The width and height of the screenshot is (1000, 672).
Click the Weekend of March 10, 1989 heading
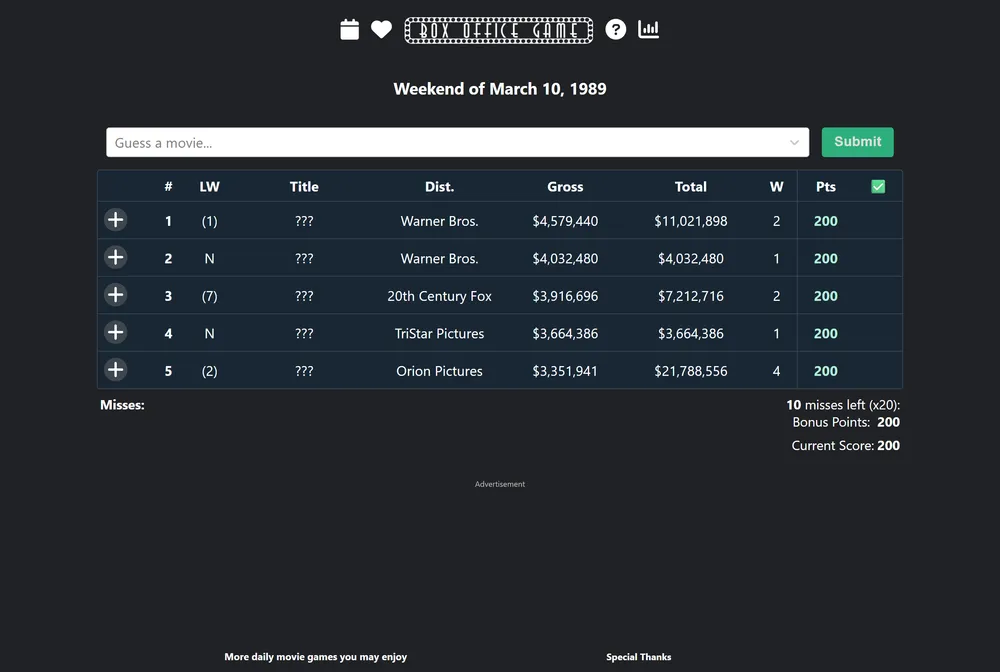point(500,89)
